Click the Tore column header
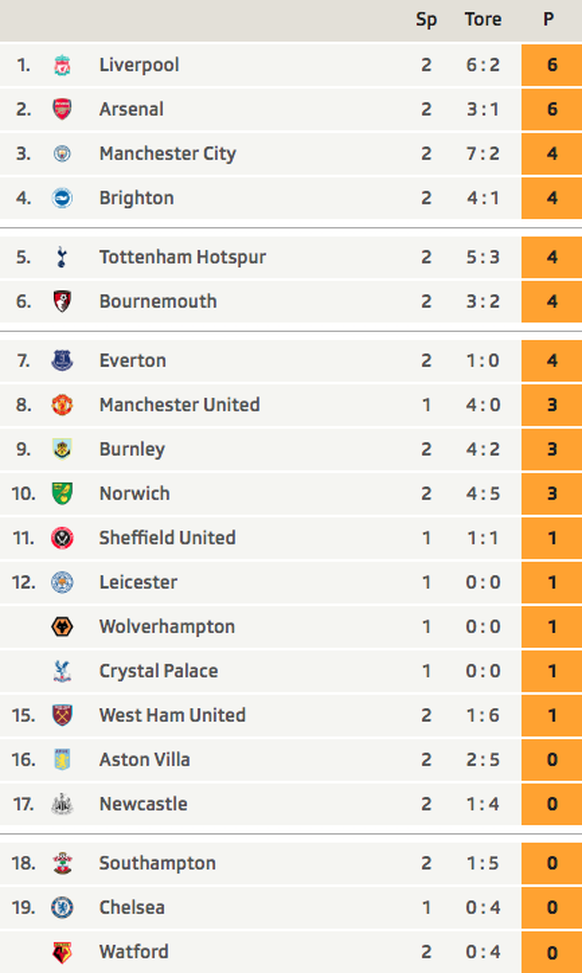582x973 pixels. click(483, 19)
